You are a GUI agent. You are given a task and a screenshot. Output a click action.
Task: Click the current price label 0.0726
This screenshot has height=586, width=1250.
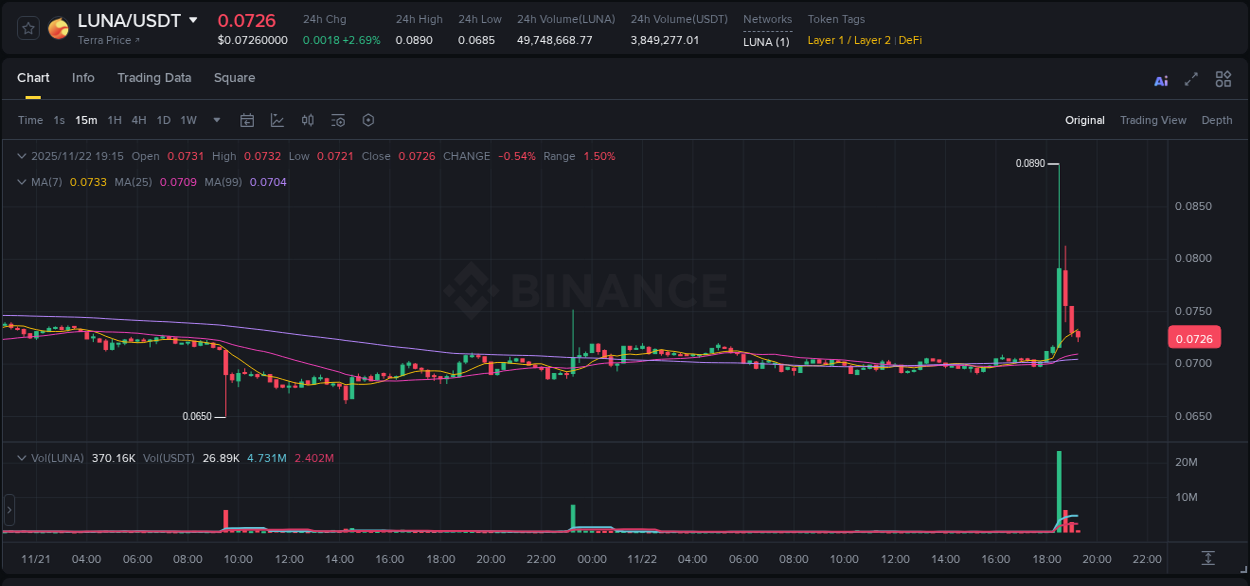click(x=1196, y=337)
